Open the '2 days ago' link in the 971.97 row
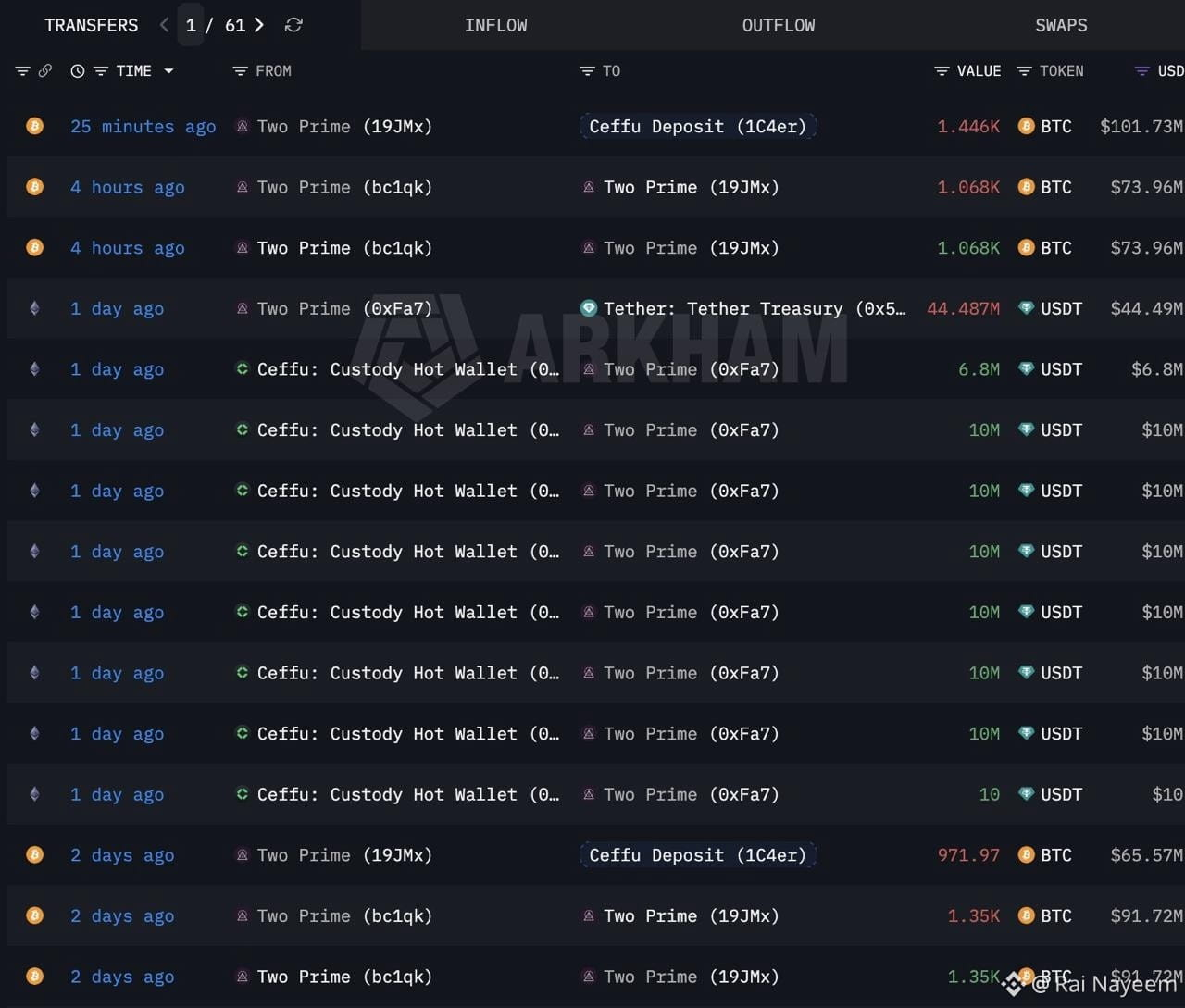This screenshot has width=1185, height=1008. 122,856
